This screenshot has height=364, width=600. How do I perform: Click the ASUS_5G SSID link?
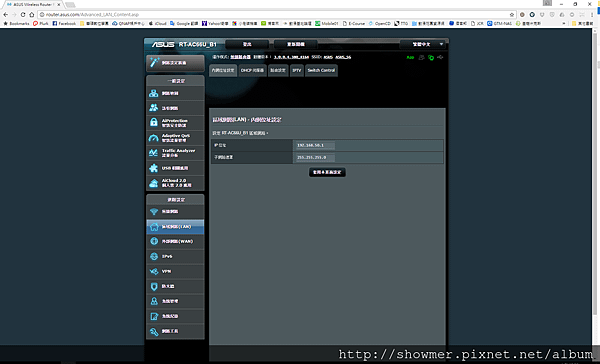tap(343, 57)
